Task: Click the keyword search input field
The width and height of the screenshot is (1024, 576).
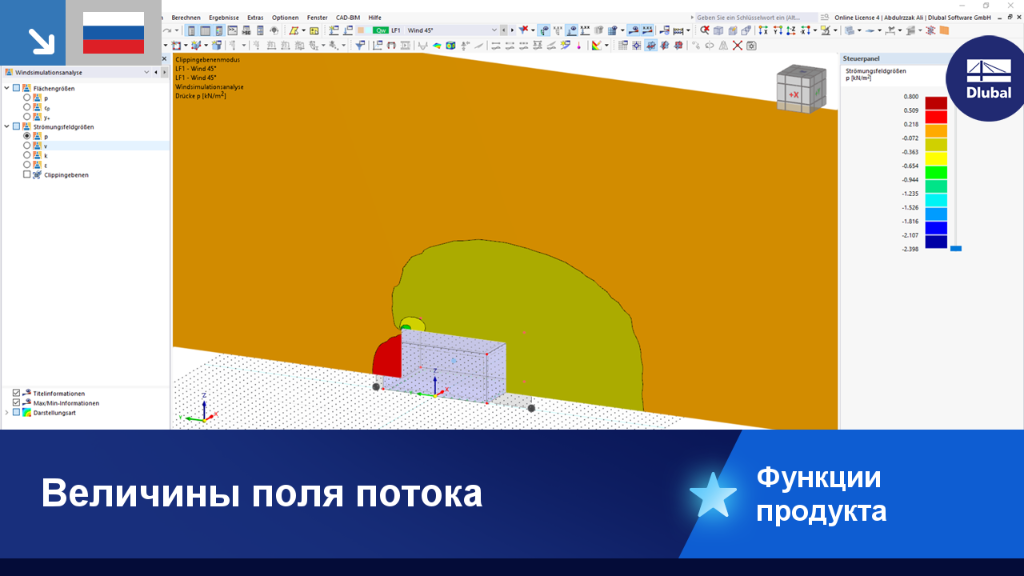Action: (x=754, y=18)
